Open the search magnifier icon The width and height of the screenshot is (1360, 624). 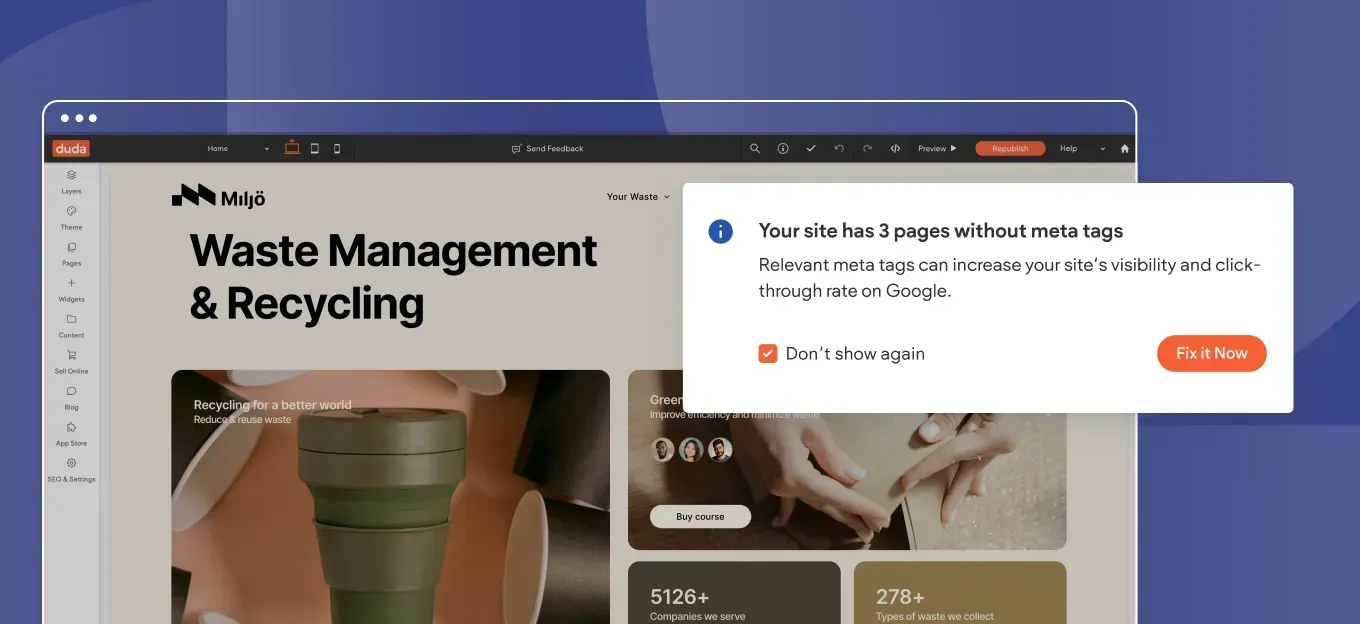(755, 148)
